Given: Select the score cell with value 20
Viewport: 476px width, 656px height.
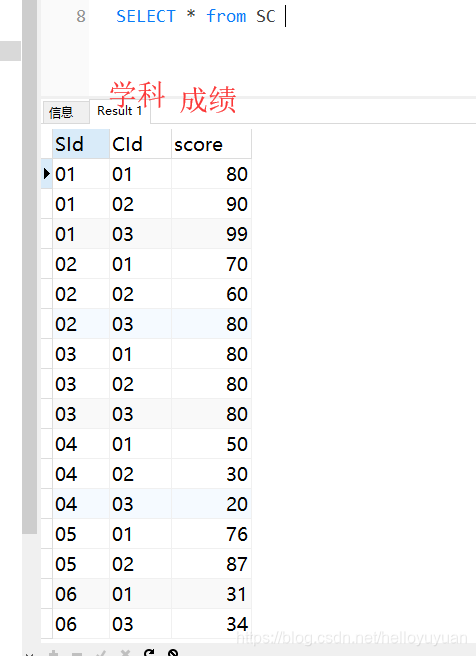Looking at the screenshot, I should point(211,504).
